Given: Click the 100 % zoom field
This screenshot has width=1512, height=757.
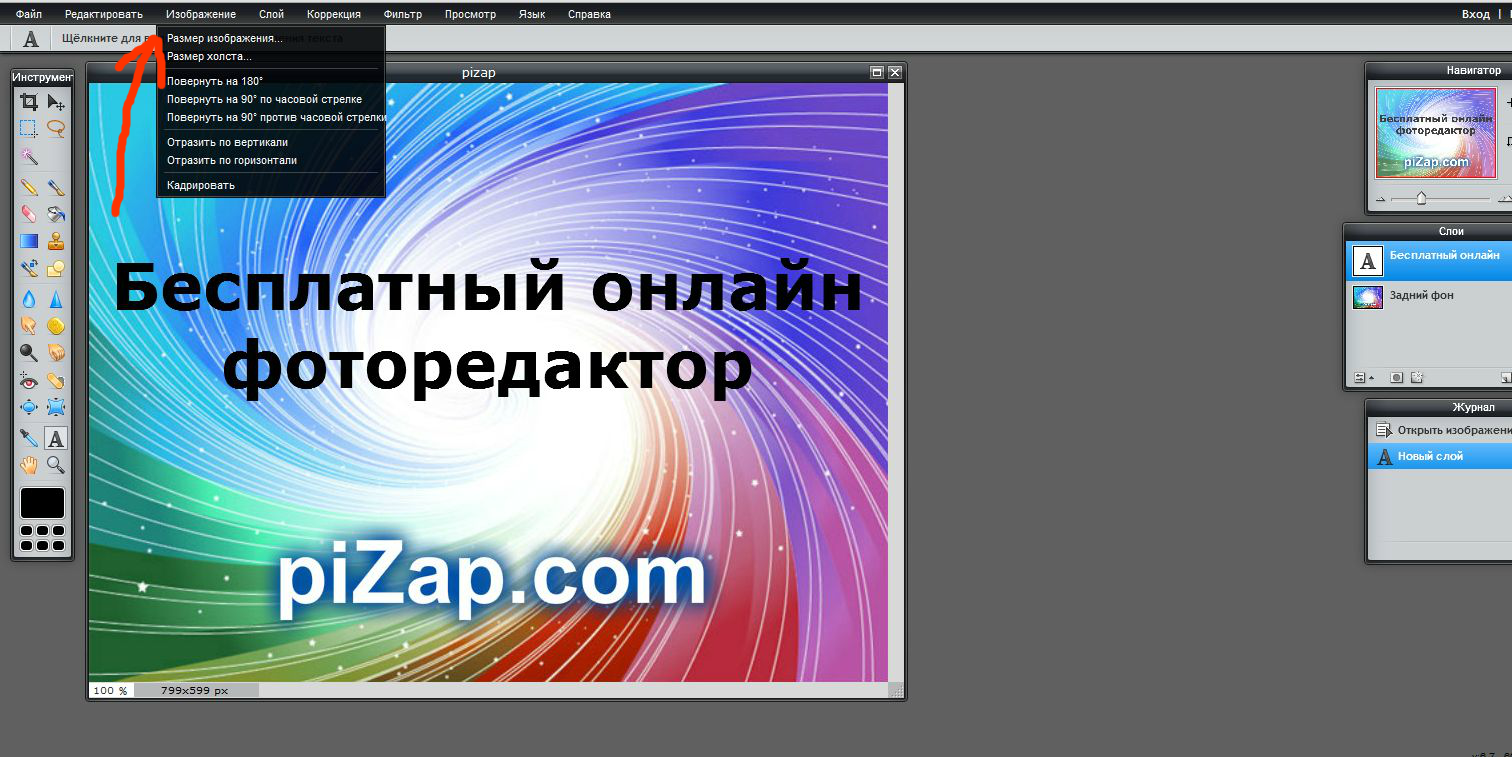Looking at the screenshot, I should pos(110,690).
